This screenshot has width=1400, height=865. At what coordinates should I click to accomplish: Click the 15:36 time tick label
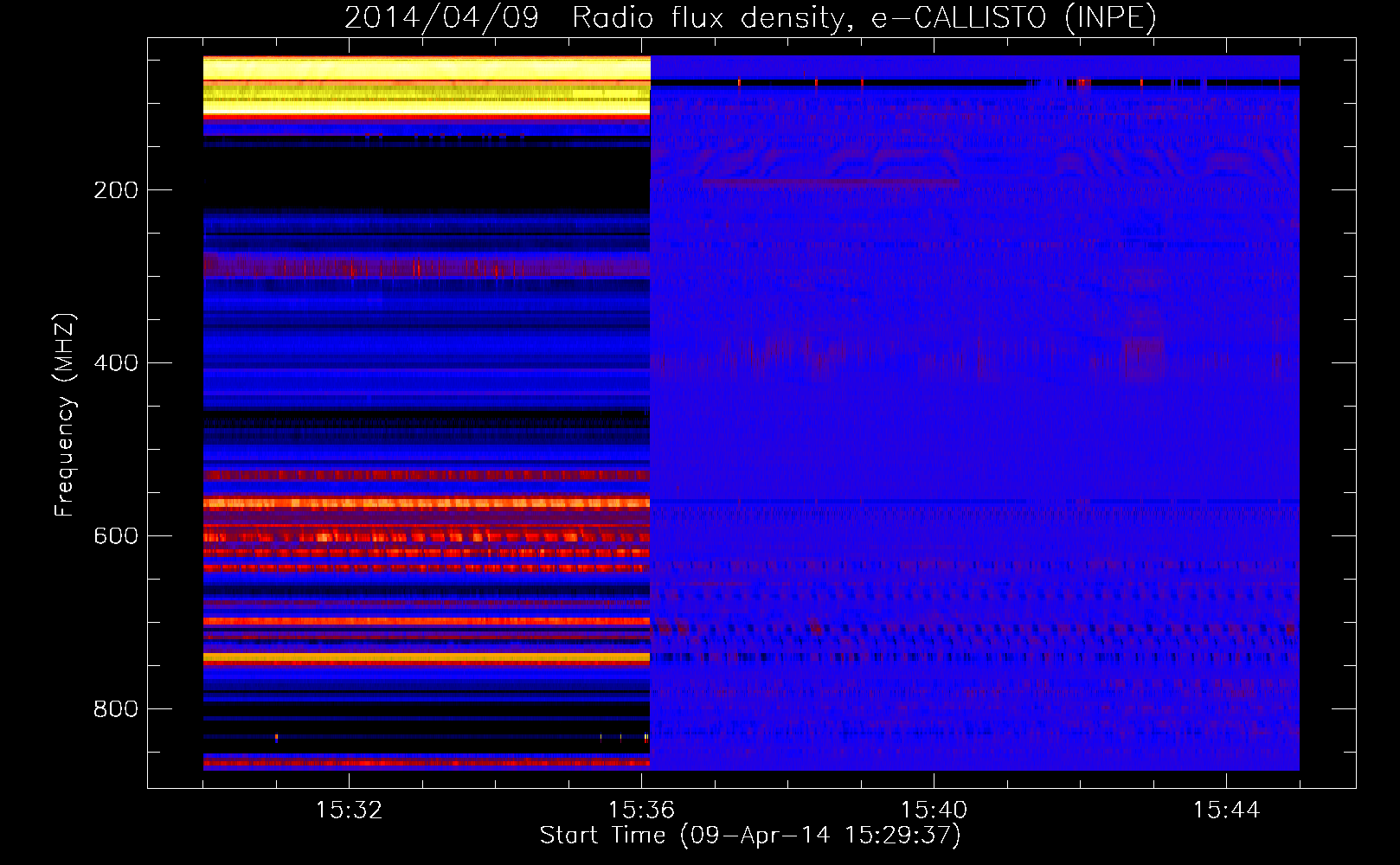click(x=641, y=811)
